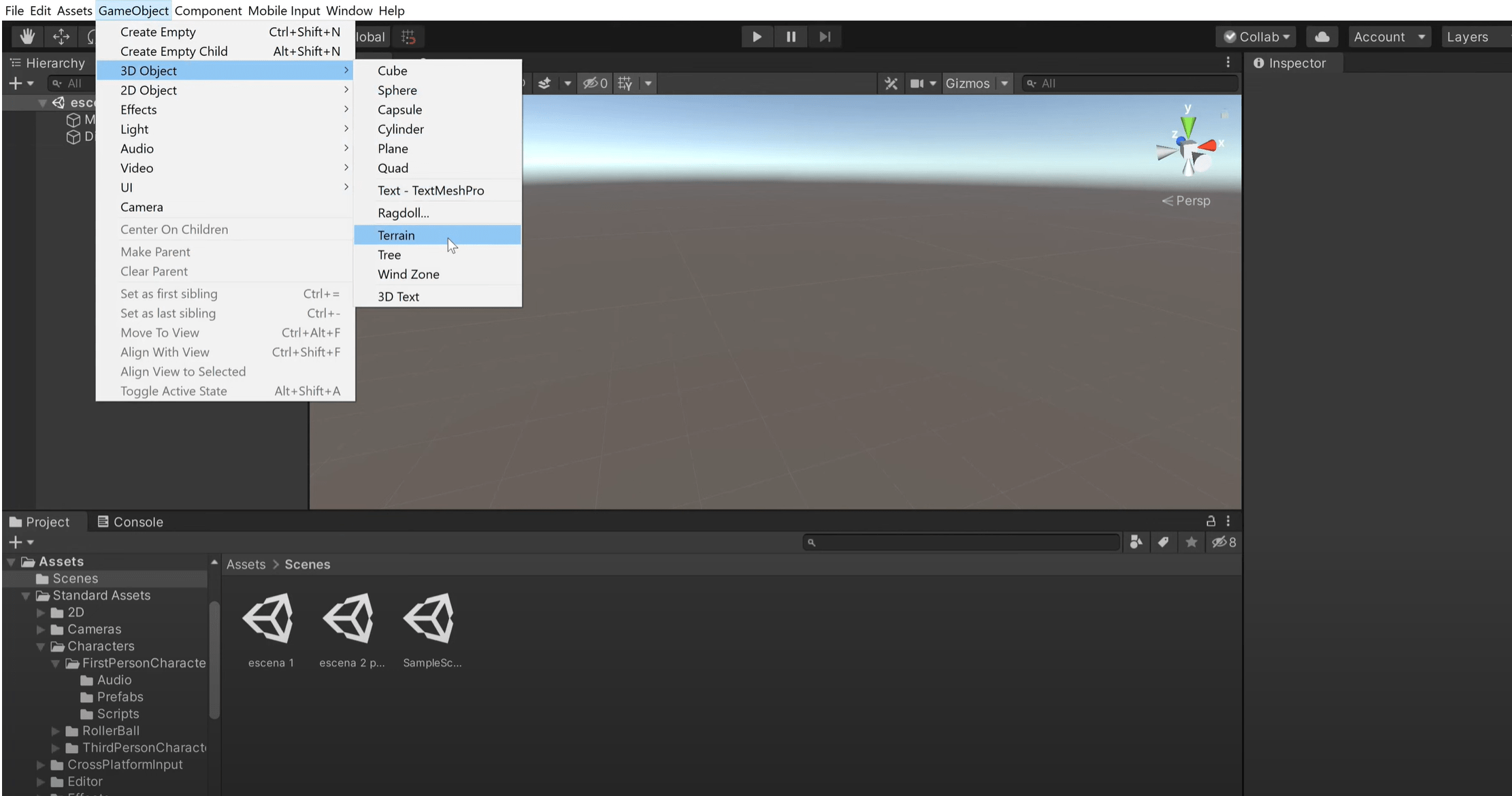Open the cloud services icon

[x=1322, y=37]
